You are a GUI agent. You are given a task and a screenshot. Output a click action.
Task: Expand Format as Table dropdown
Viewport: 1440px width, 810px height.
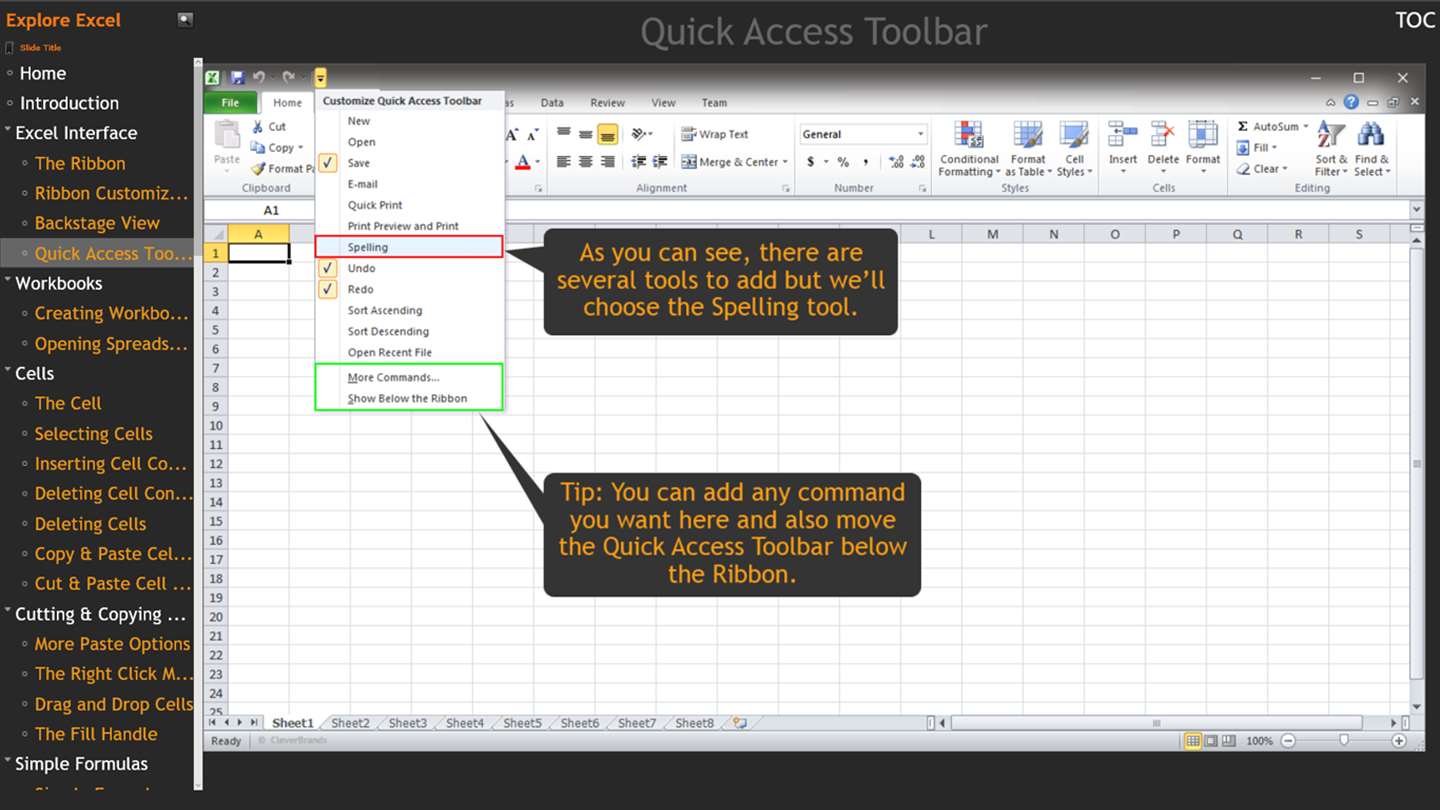(1028, 150)
